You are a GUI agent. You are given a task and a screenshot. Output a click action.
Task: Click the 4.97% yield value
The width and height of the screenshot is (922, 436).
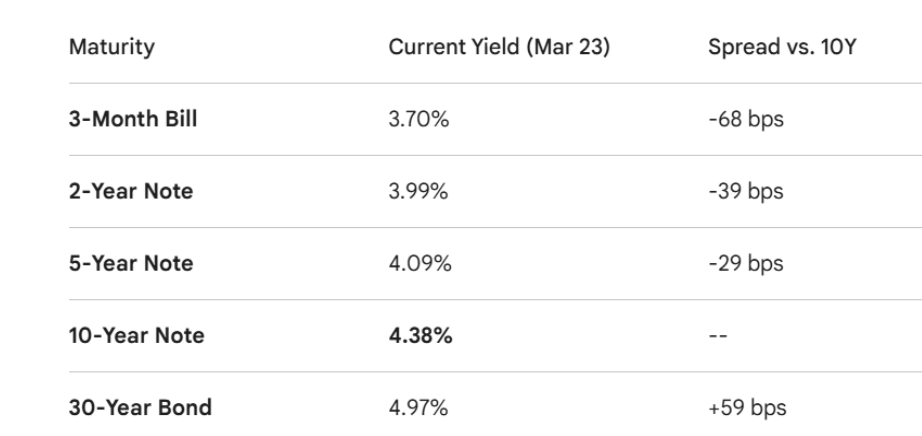click(x=418, y=408)
